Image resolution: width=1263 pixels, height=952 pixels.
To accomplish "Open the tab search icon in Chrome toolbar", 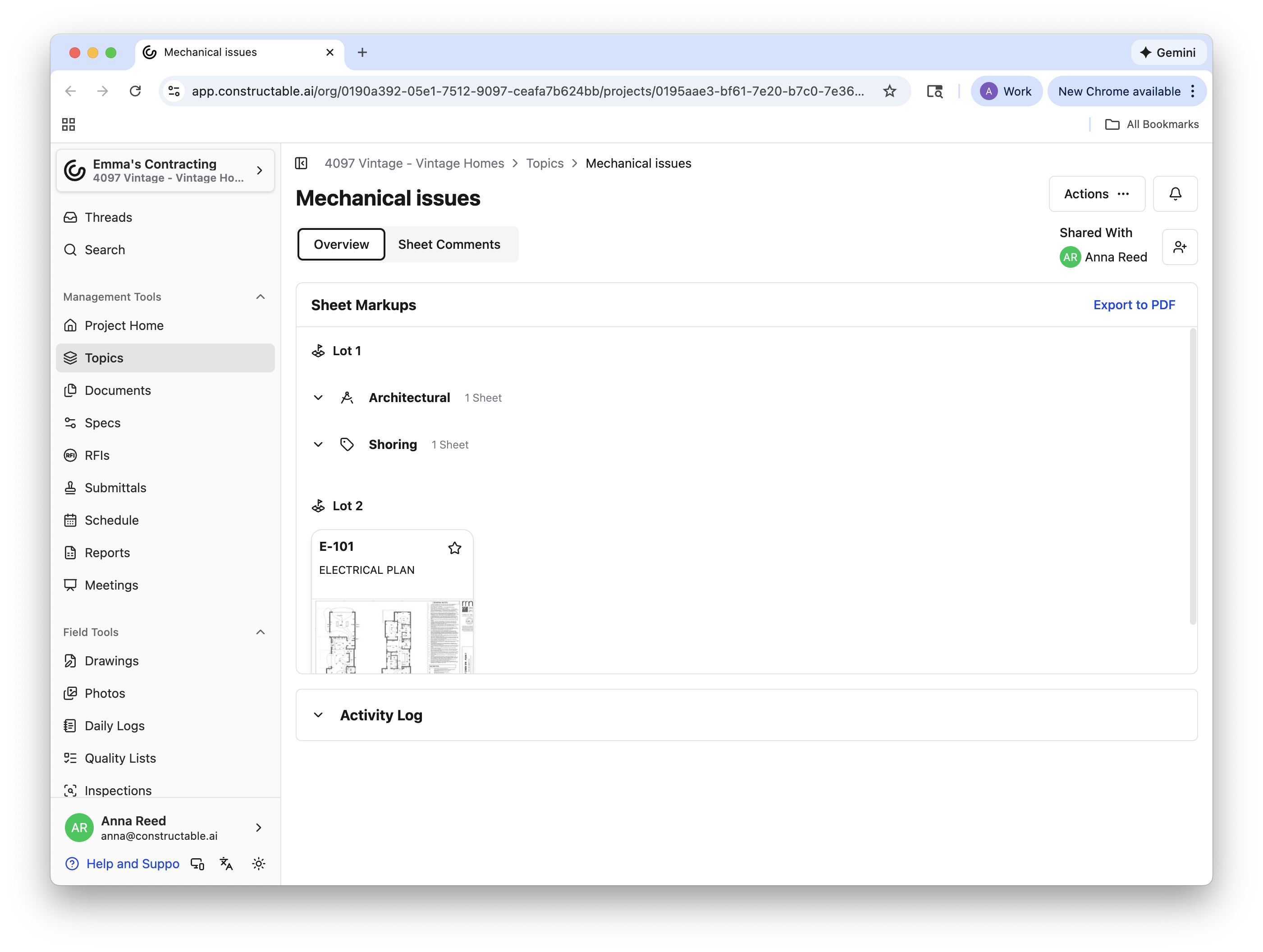I will 935,92.
